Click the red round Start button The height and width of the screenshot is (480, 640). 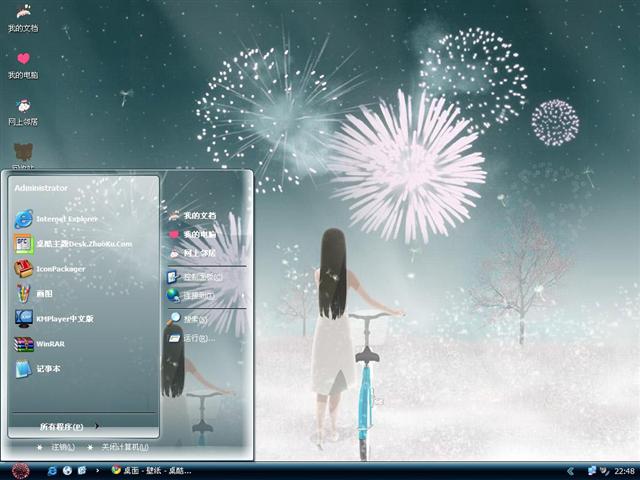point(20,471)
